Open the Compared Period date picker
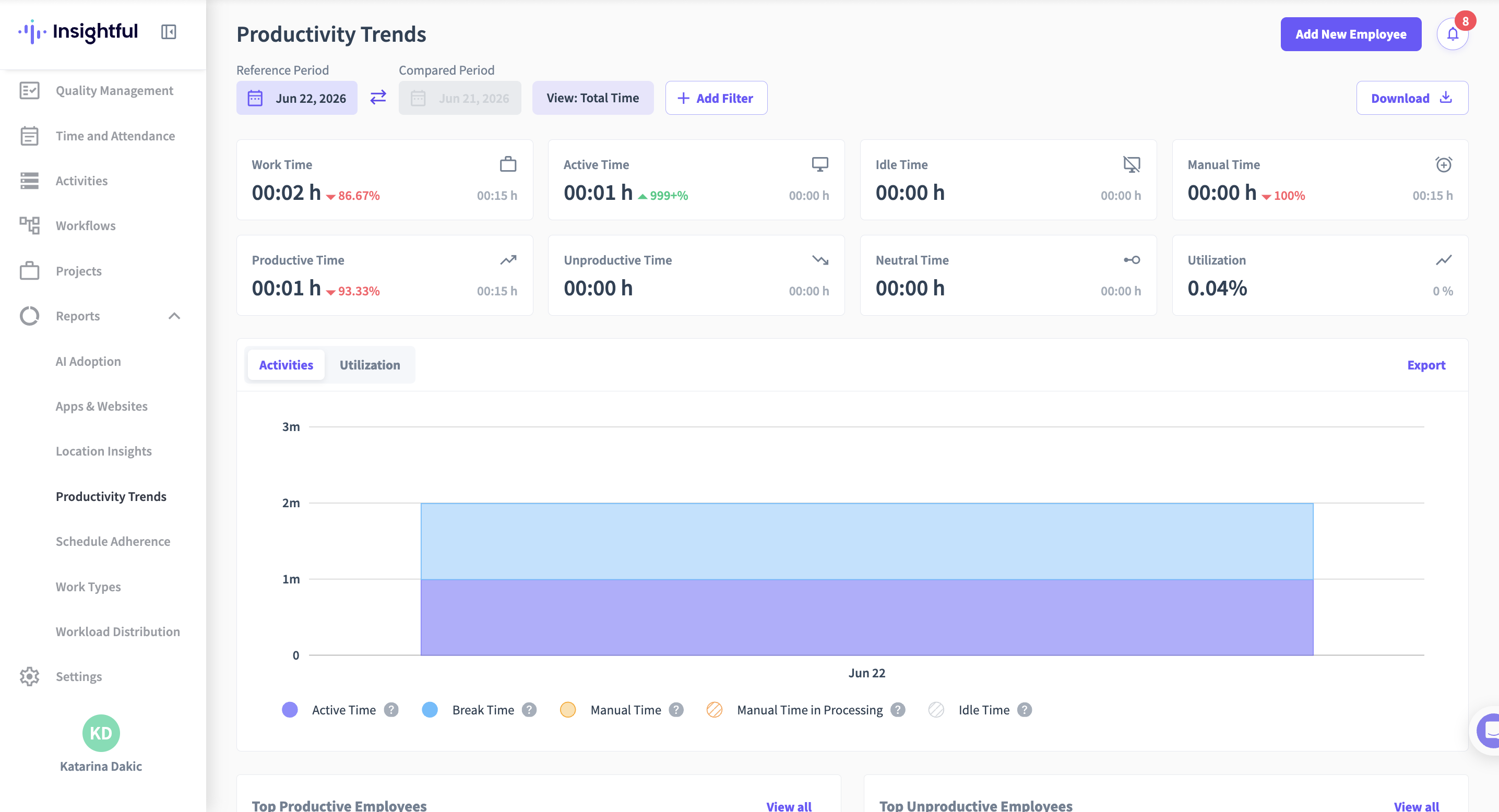Image resolution: width=1499 pixels, height=812 pixels. coord(460,98)
